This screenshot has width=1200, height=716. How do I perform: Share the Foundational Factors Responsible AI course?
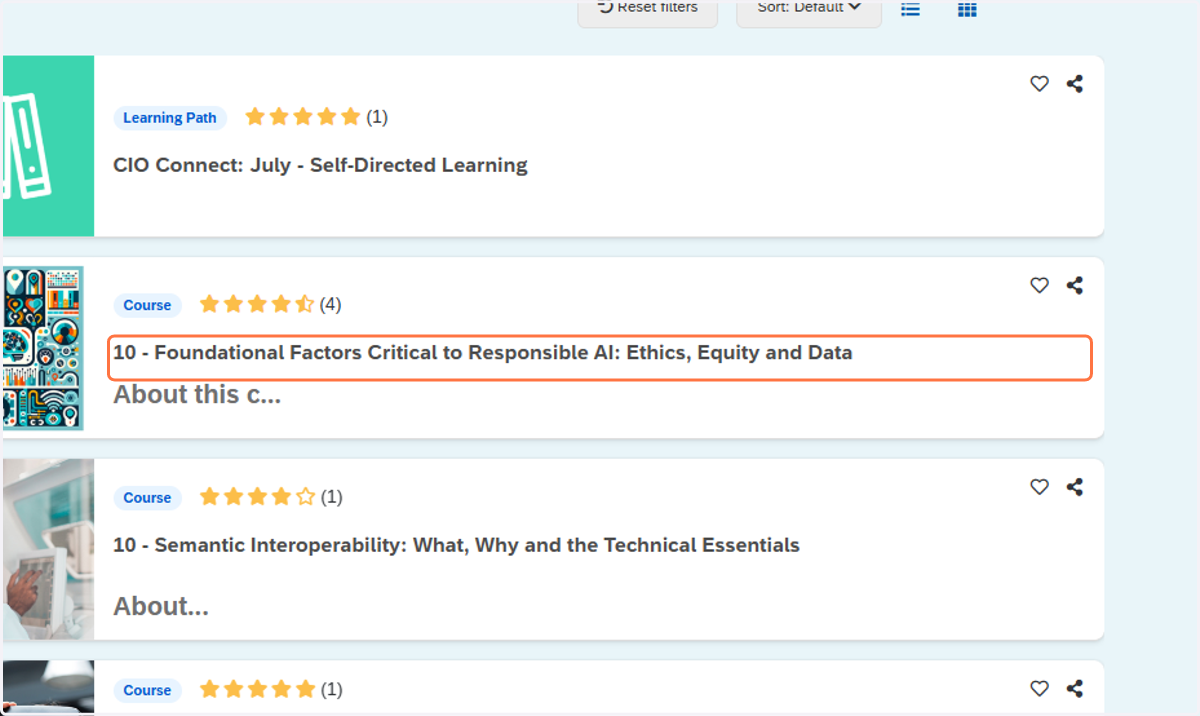[1075, 285]
